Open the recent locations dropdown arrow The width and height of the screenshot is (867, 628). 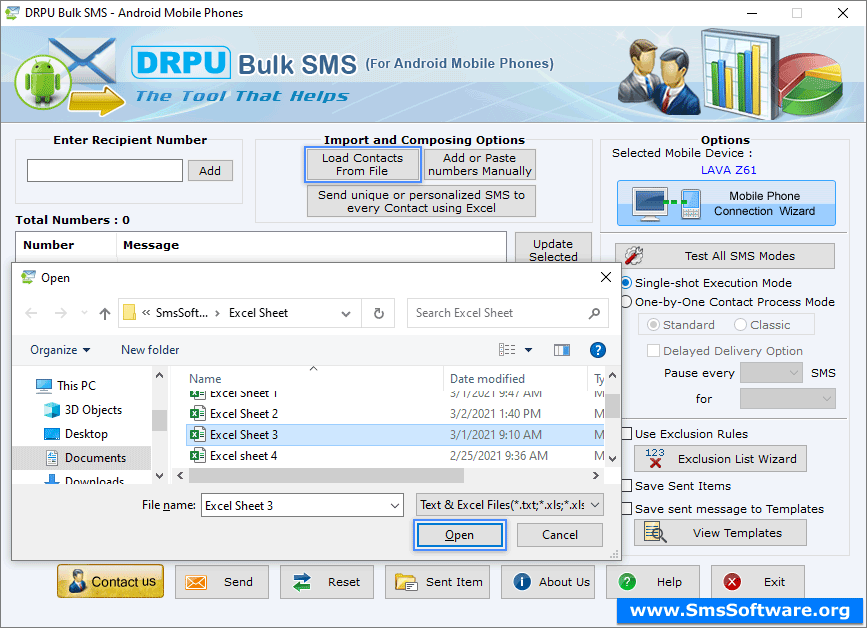tap(84, 313)
